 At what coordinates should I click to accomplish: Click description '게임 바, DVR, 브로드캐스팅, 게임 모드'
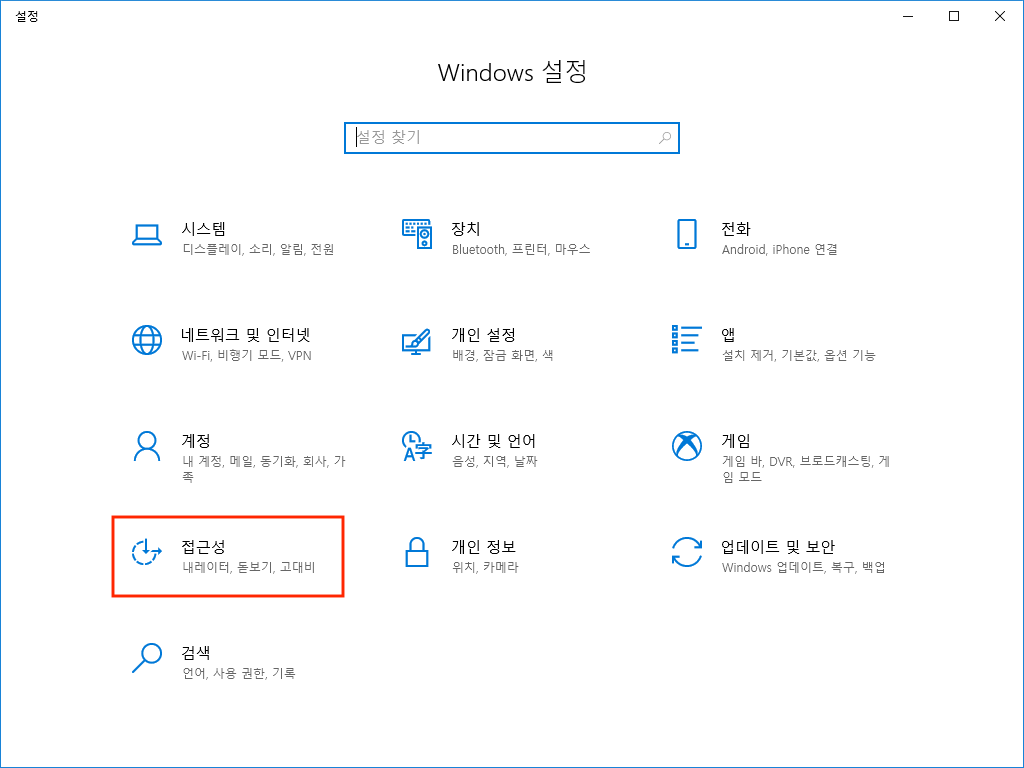[x=806, y=469]
